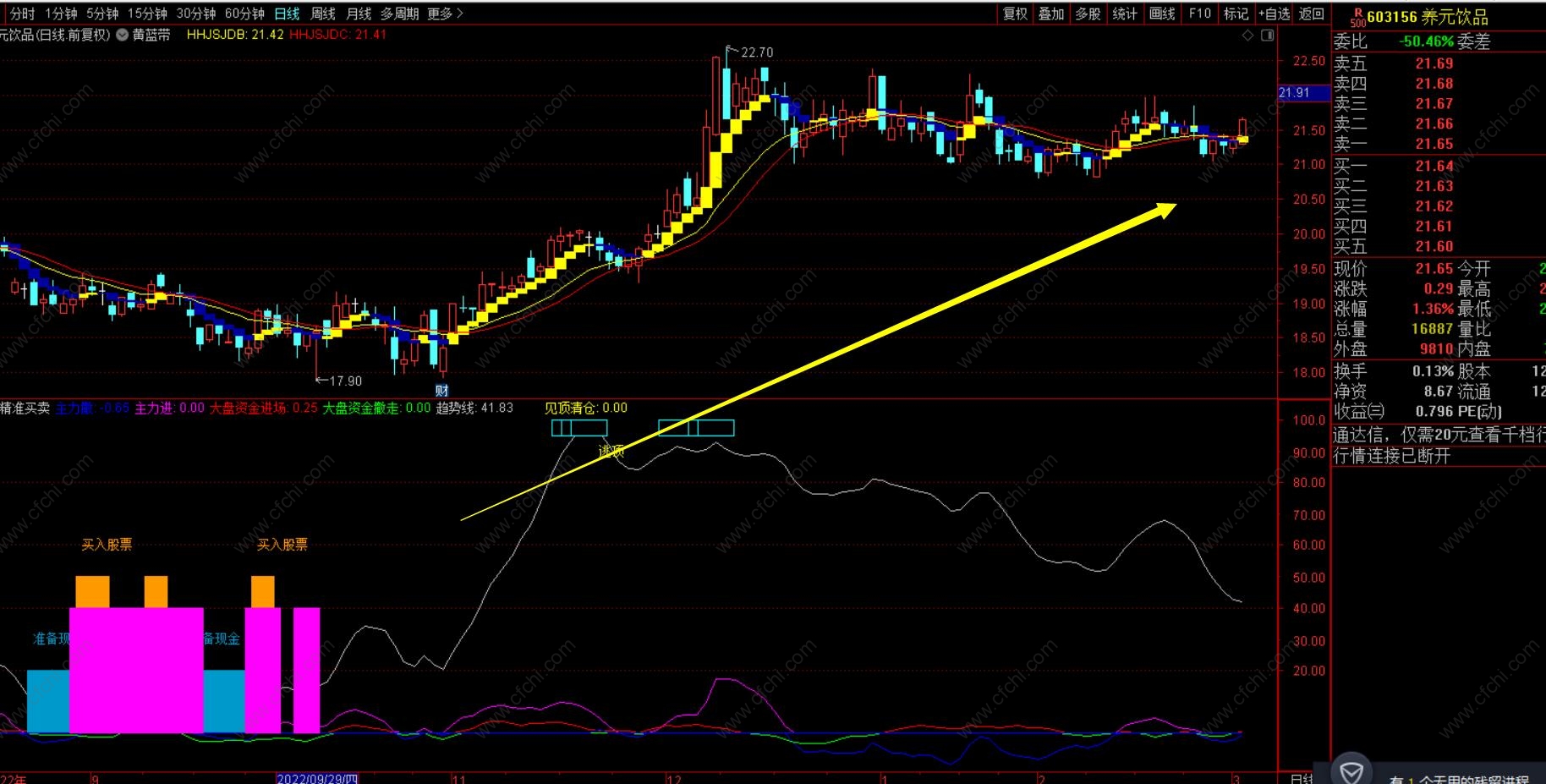1546x784 pixels.
Task: Select the 60分钟 period tab
Action: (244, 14)
